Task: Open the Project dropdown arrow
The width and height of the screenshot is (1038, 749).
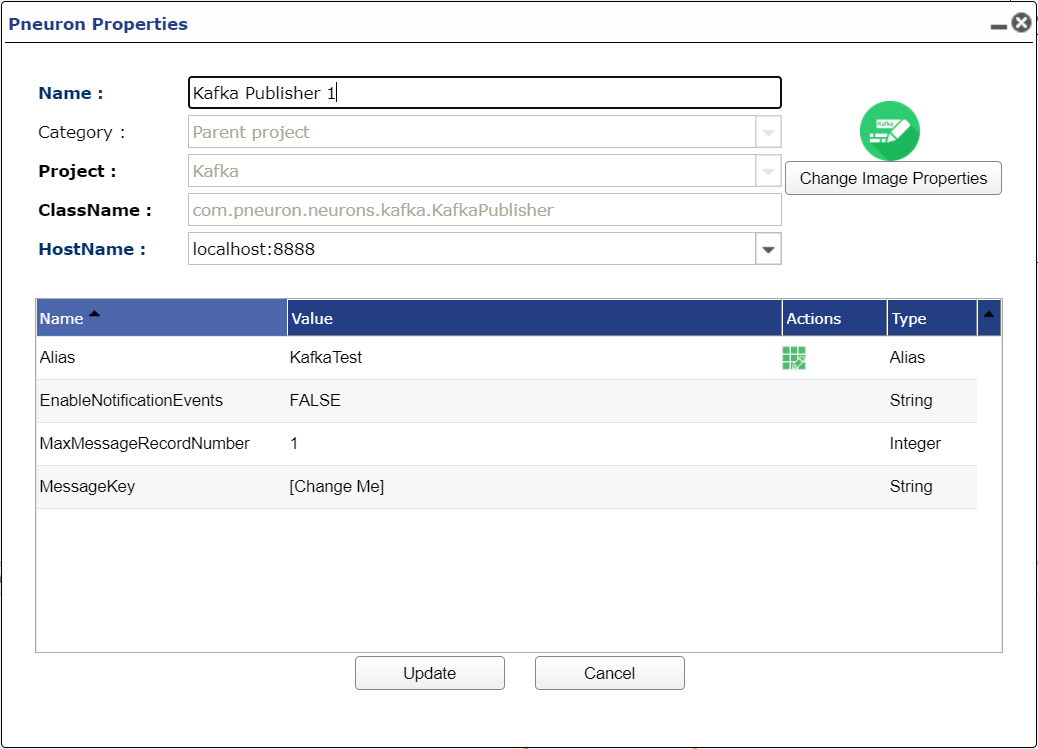Action: pos(768,172)
